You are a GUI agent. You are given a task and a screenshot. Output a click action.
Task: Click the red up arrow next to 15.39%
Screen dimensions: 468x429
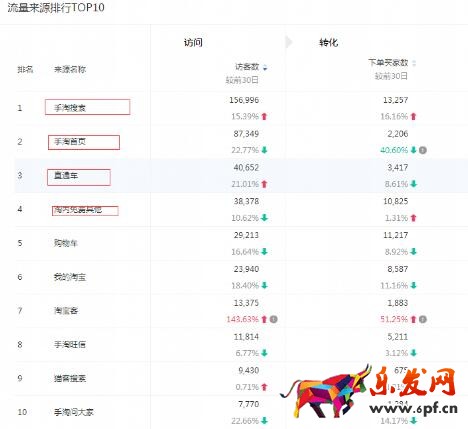tap(264, 116)
